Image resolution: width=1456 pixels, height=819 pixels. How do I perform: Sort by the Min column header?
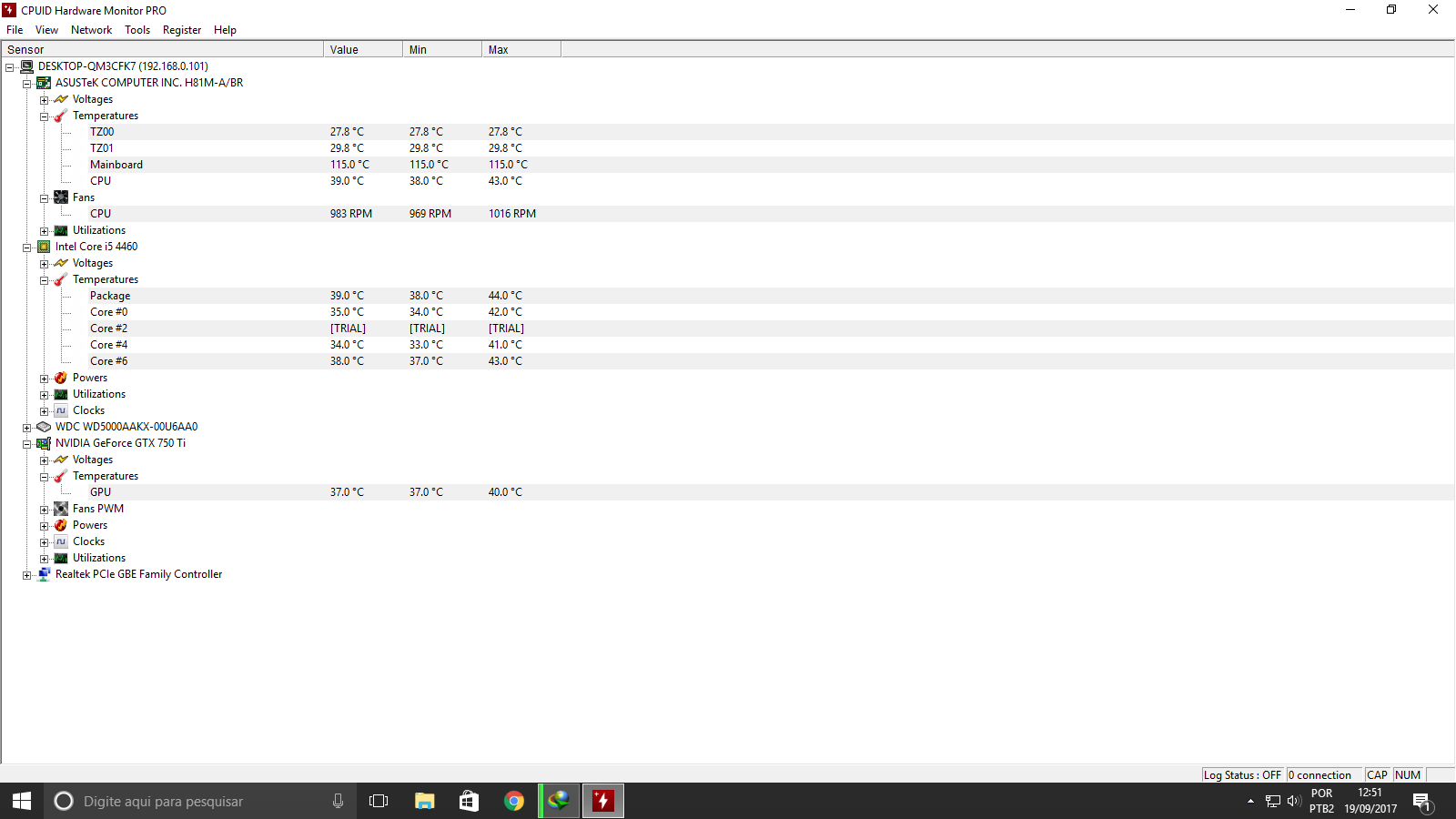coord(442,49)
